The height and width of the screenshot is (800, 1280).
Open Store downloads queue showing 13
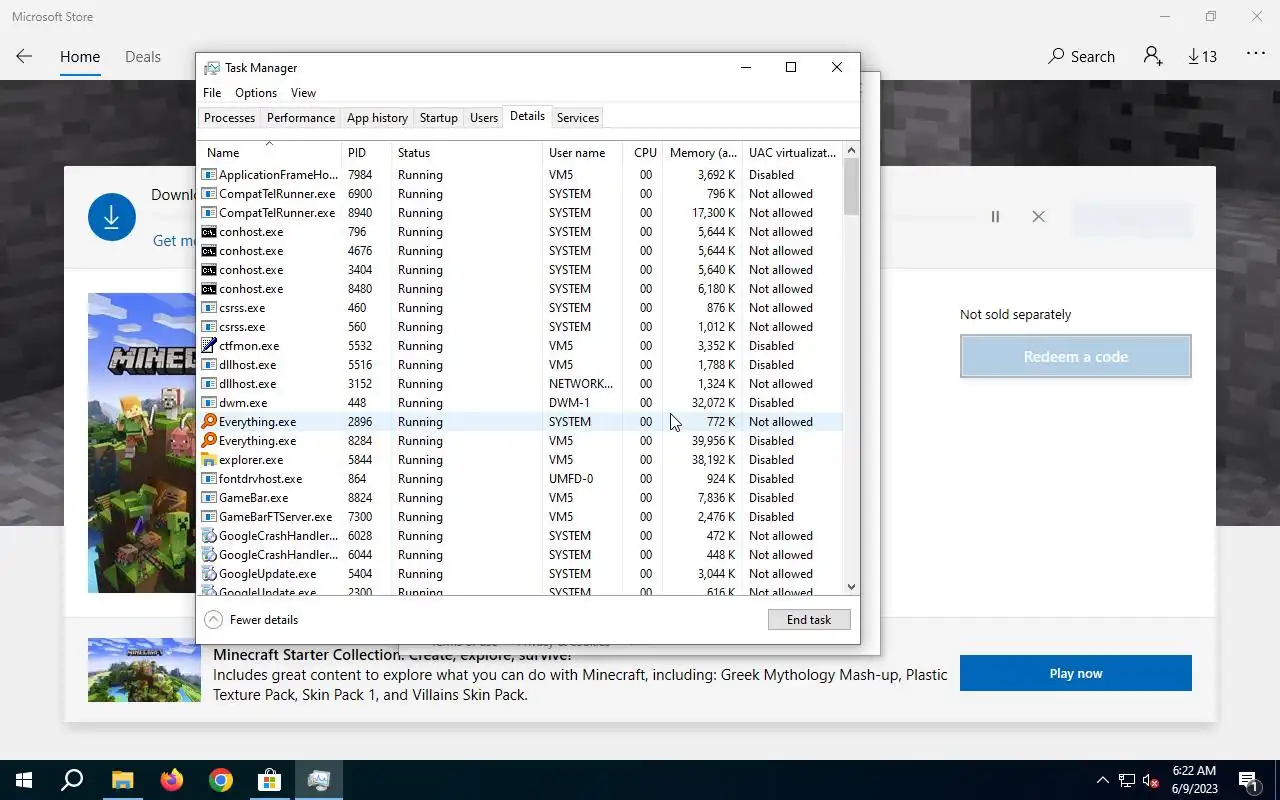click(1202, 57)
